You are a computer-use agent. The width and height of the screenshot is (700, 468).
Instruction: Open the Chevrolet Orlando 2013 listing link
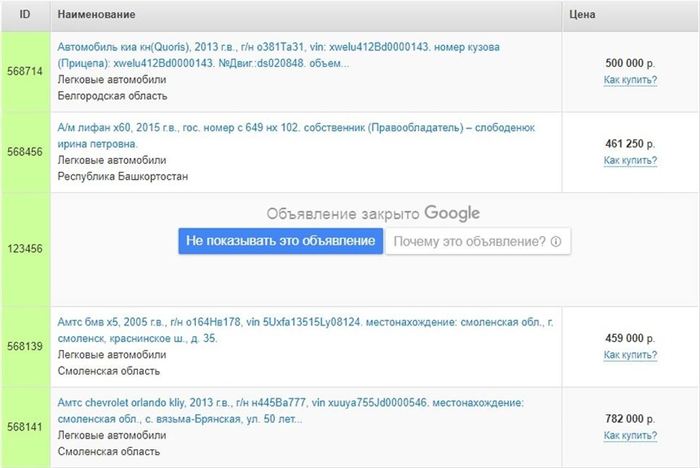291,411
